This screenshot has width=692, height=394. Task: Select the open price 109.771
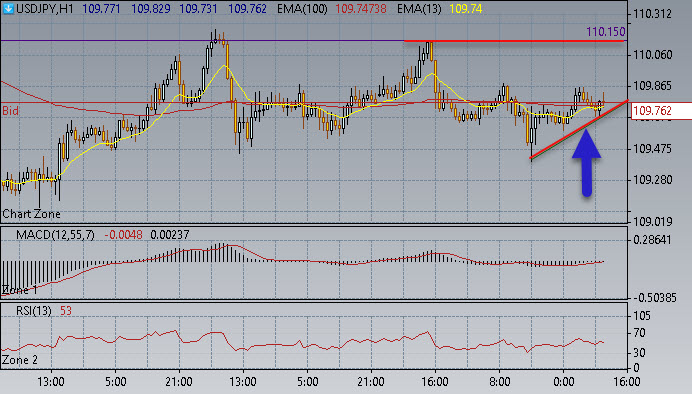click(x=101, y=9)
